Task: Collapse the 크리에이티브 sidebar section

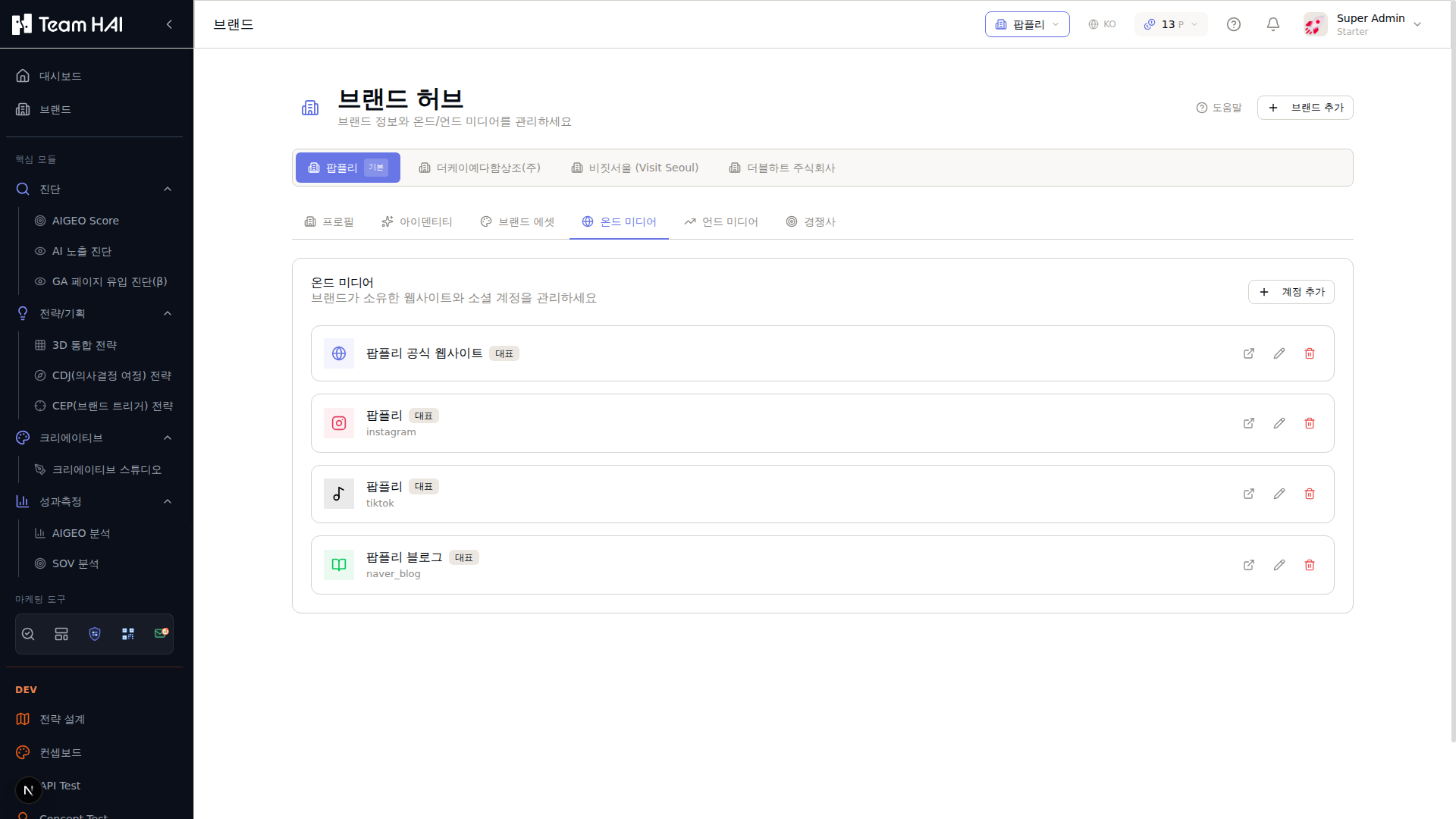Action: point(168,438)
